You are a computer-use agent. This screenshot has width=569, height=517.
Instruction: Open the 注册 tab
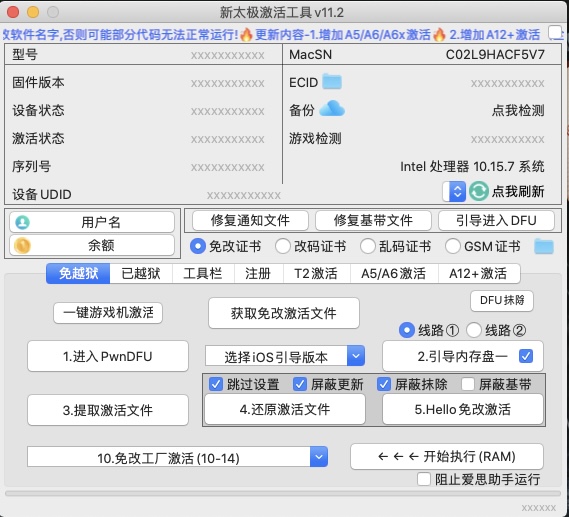tap(258, 274)
